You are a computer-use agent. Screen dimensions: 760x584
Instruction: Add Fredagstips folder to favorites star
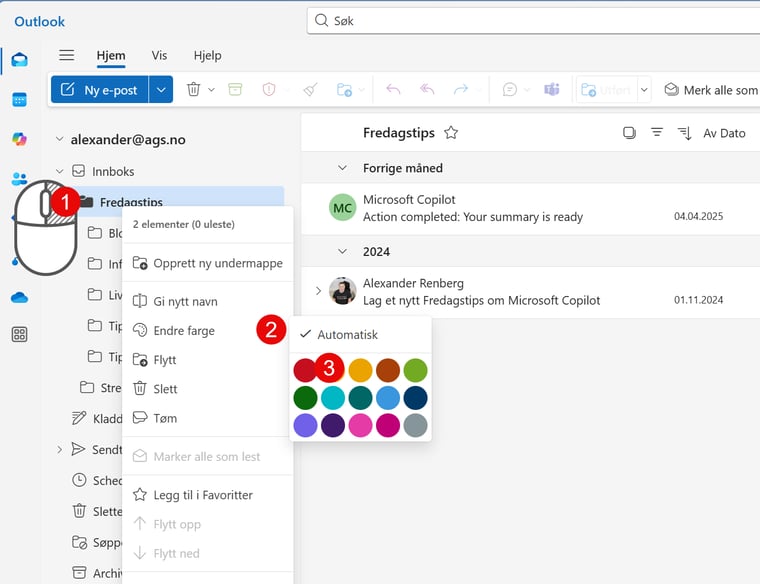(451, 133)
